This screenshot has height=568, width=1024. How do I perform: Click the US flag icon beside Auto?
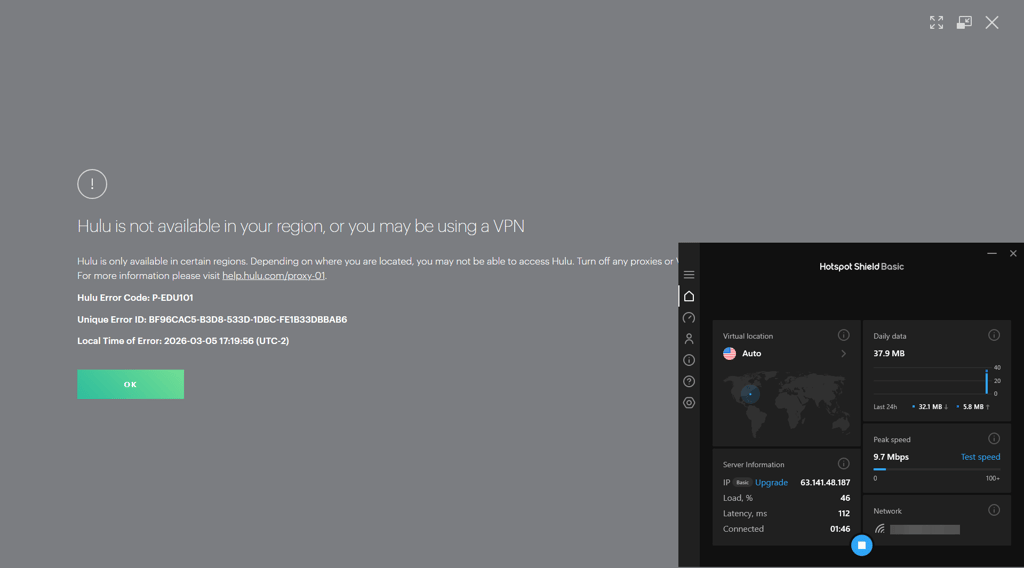729,353
